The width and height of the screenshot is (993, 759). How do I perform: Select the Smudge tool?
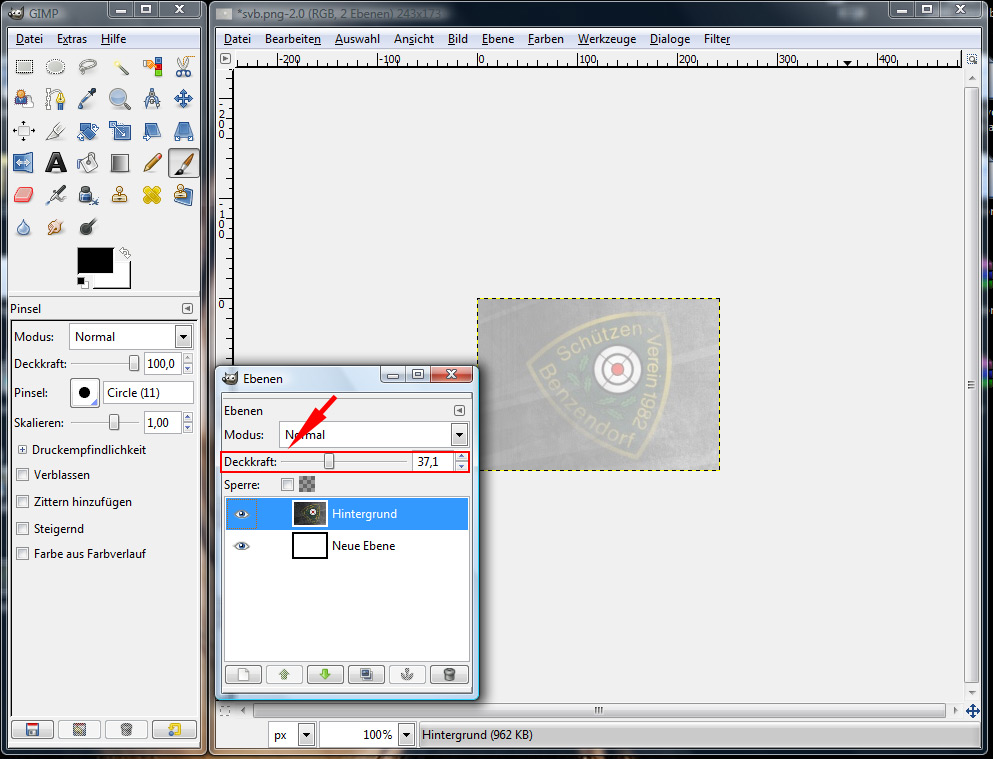point(56,227)
